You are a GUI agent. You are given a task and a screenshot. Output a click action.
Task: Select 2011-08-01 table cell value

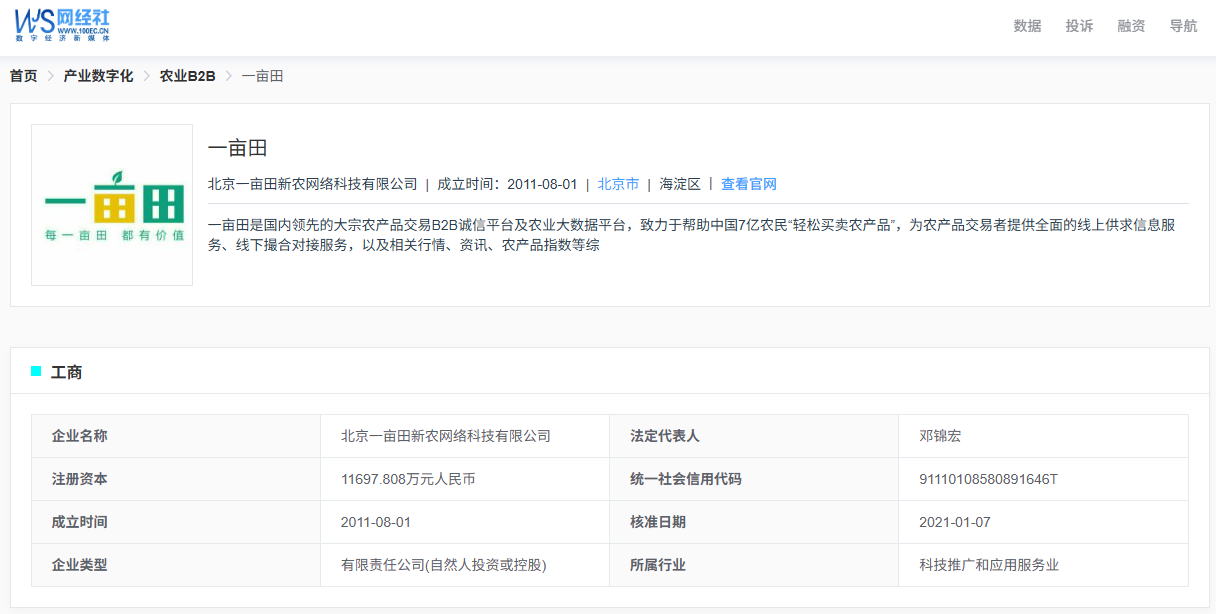pos(465,522)
